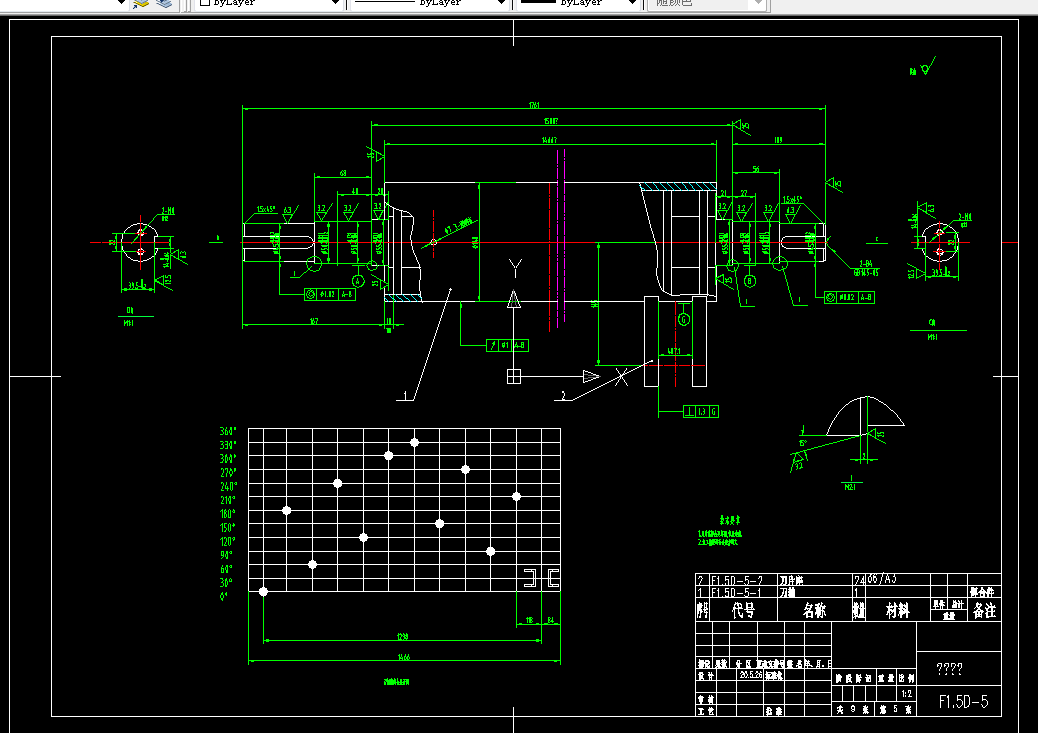Screen dimensions: 1038x733
Task: Open the linetype ByLayer dropdown
Action: click(429, 4)
